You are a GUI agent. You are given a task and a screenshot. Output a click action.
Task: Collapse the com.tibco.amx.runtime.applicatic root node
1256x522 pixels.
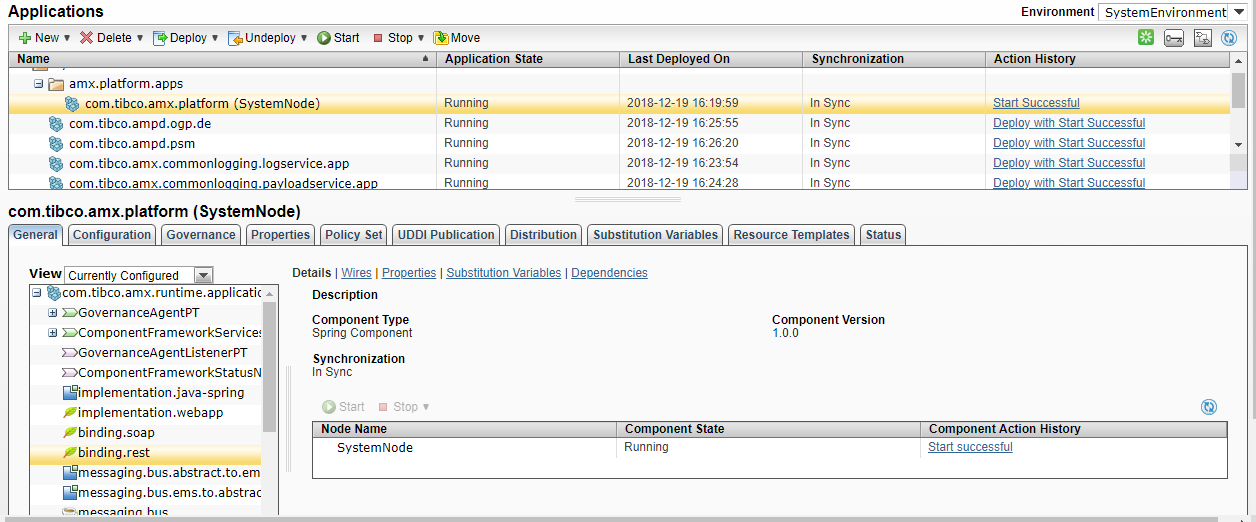pyautogui.click(x=37, y=293)
